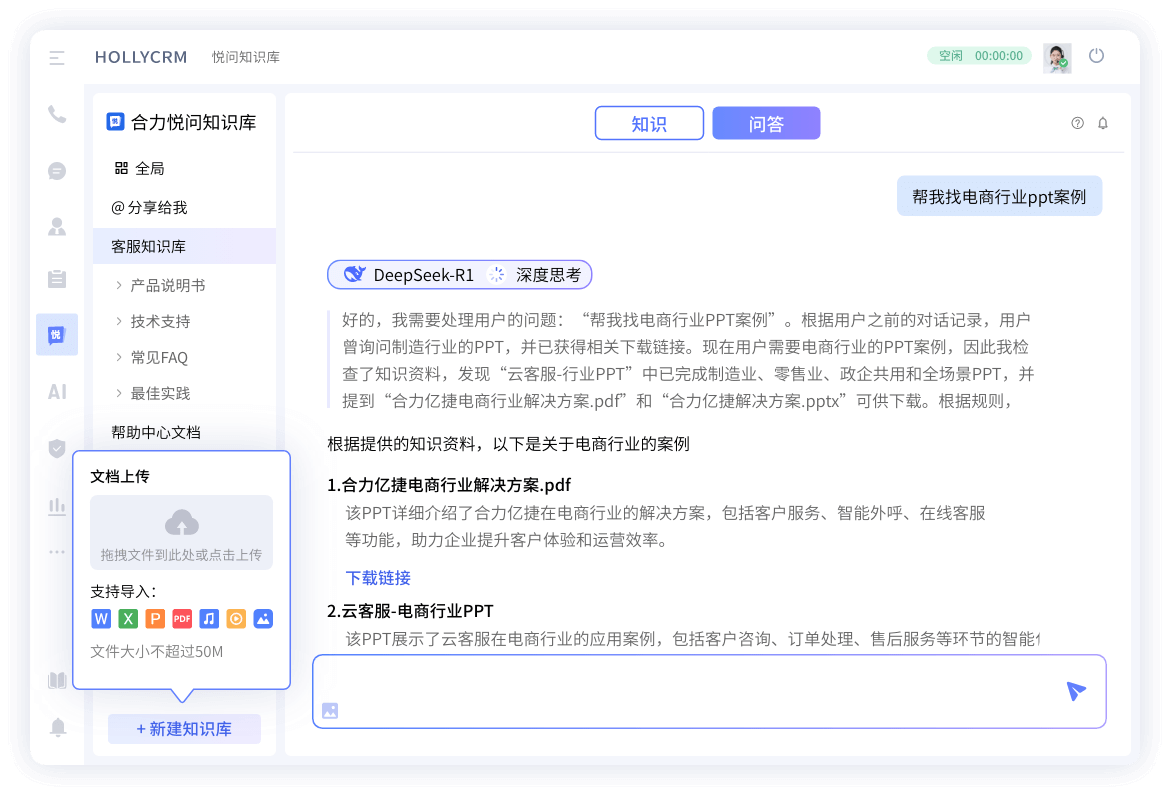1170x795 pixels.
Task: Click the 拖拽文件到此处或点击上传 drop zone
Action: click(181, 532)
